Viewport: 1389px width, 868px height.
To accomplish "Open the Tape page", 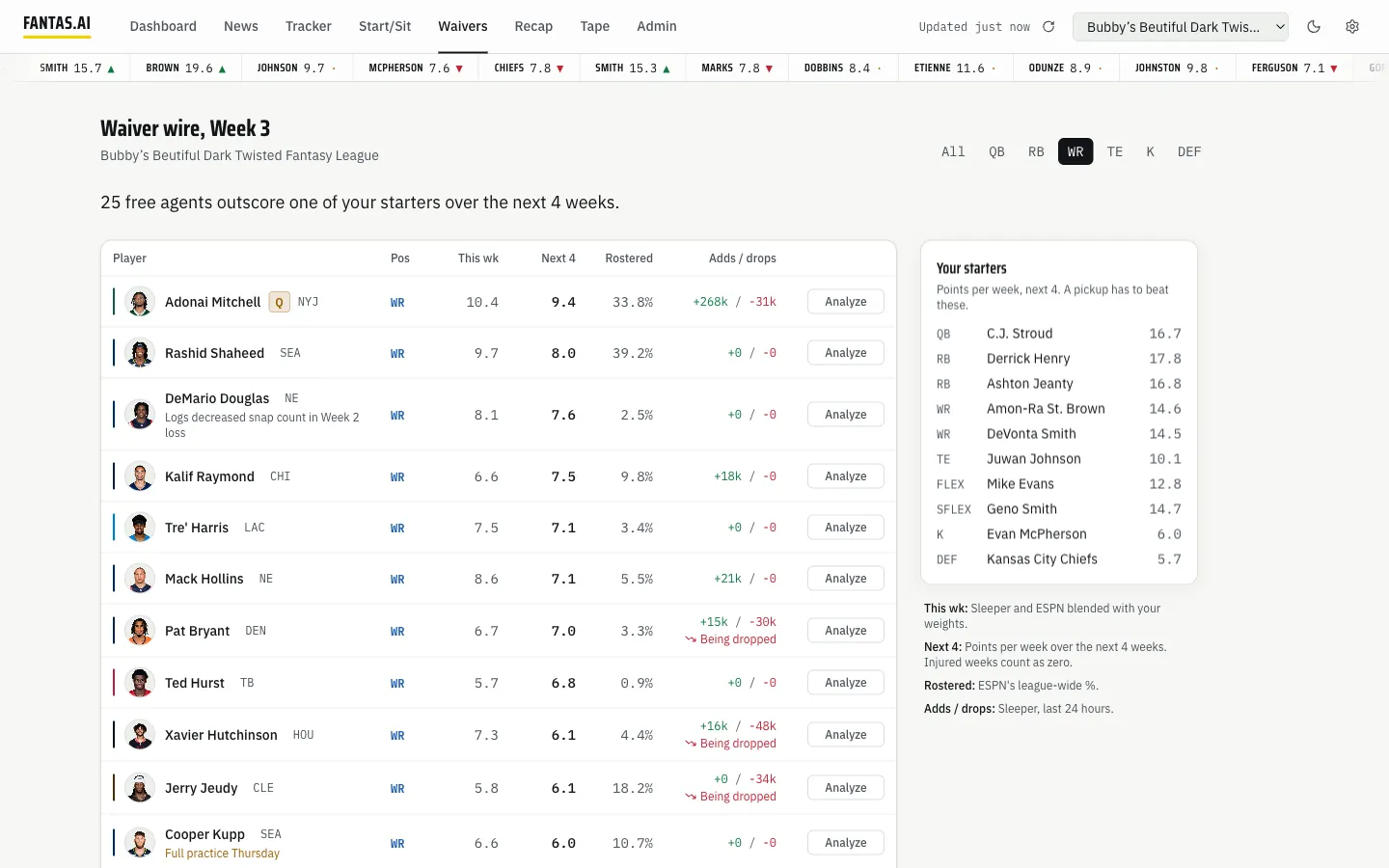I will pyautogui.click(x=595, y=26).
